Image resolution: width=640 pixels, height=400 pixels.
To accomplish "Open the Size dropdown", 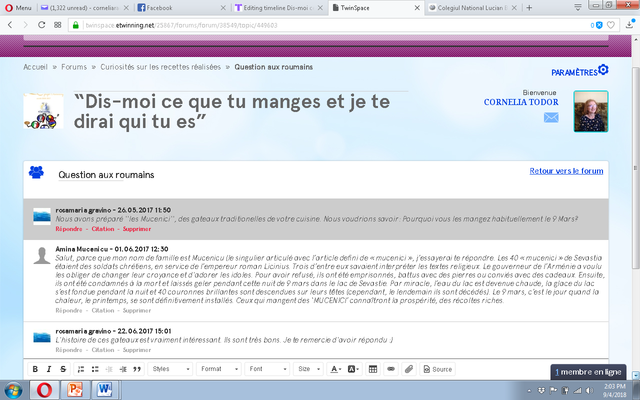I will [x=309, y=369].
